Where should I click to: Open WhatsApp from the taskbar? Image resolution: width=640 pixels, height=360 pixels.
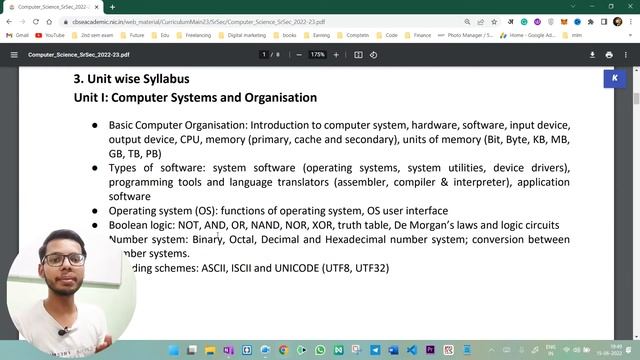[x=320, y=350]
